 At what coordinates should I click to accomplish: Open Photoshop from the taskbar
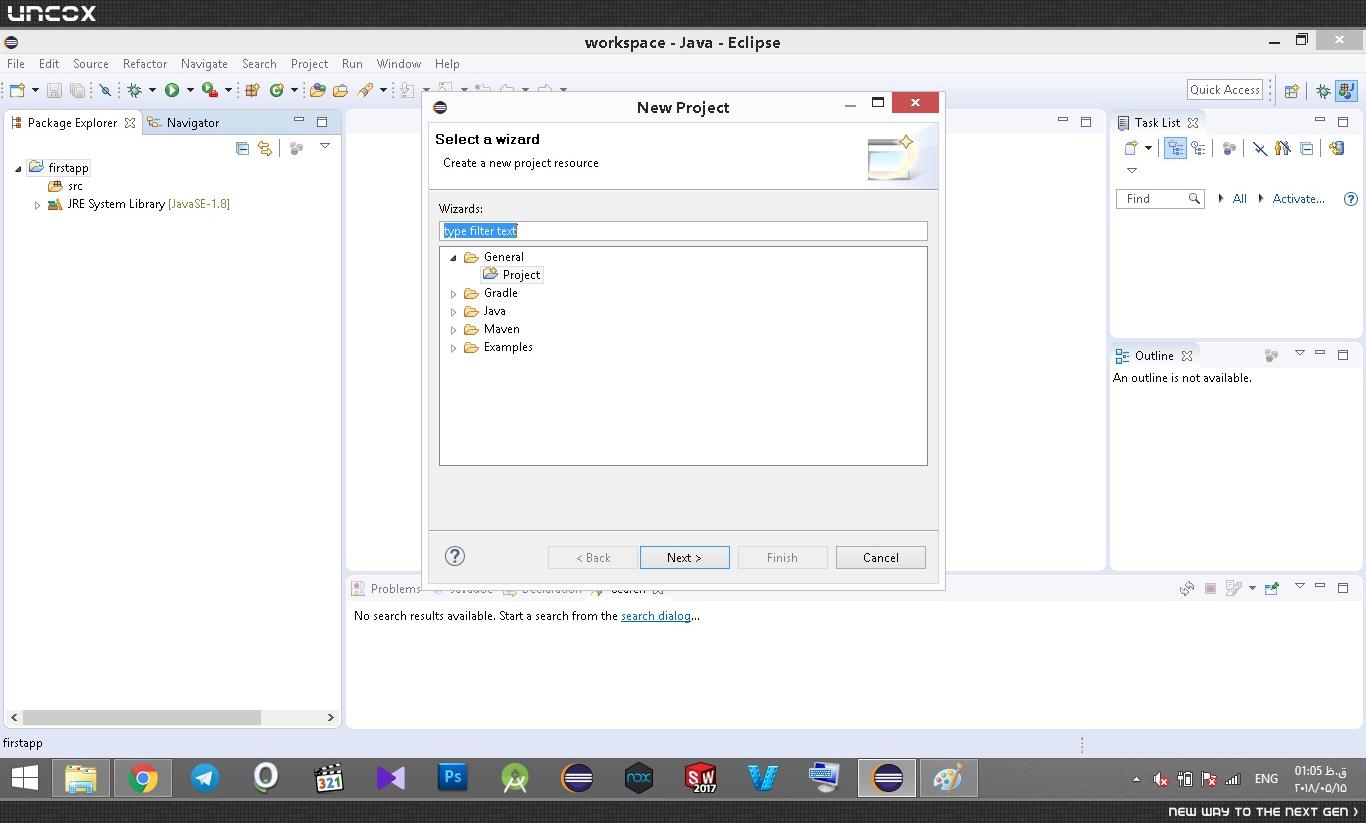(453, 778)
